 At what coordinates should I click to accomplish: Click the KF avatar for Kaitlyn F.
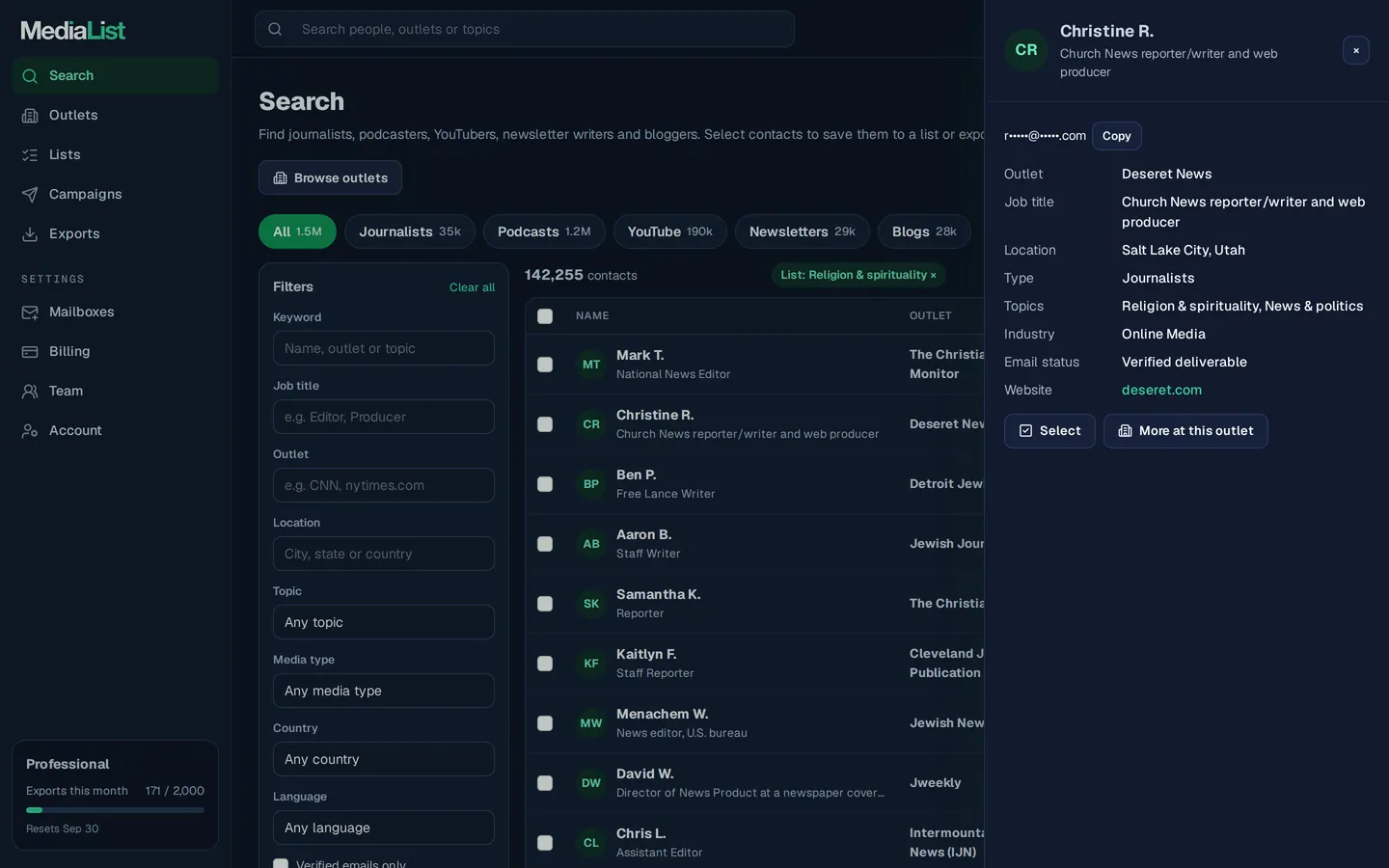tap(591, 664)
